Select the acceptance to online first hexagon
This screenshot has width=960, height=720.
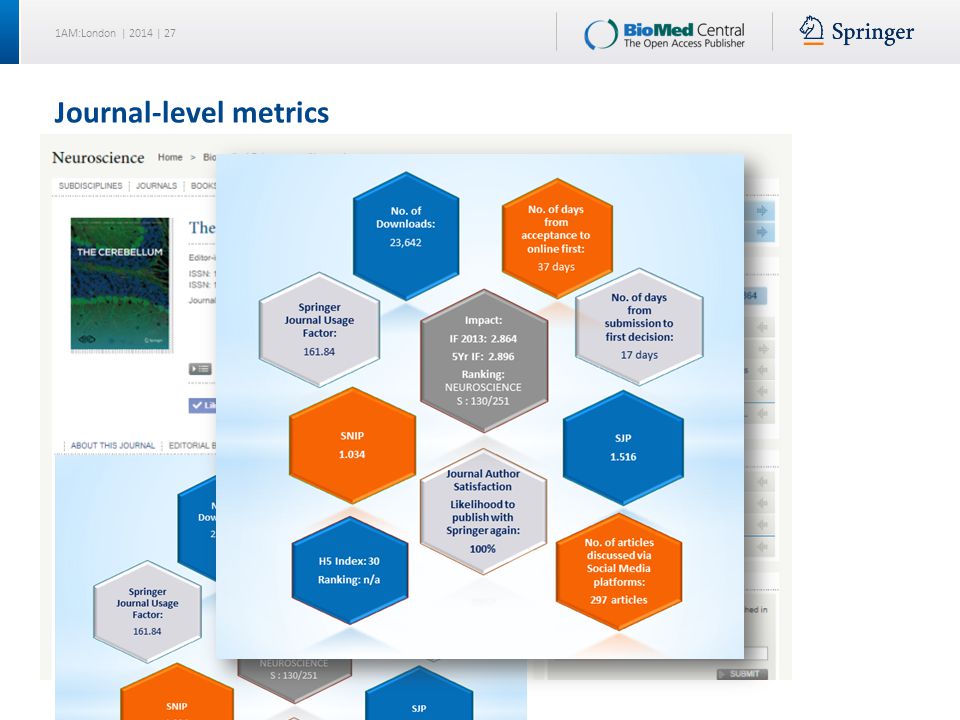click(x=557, y=238)
